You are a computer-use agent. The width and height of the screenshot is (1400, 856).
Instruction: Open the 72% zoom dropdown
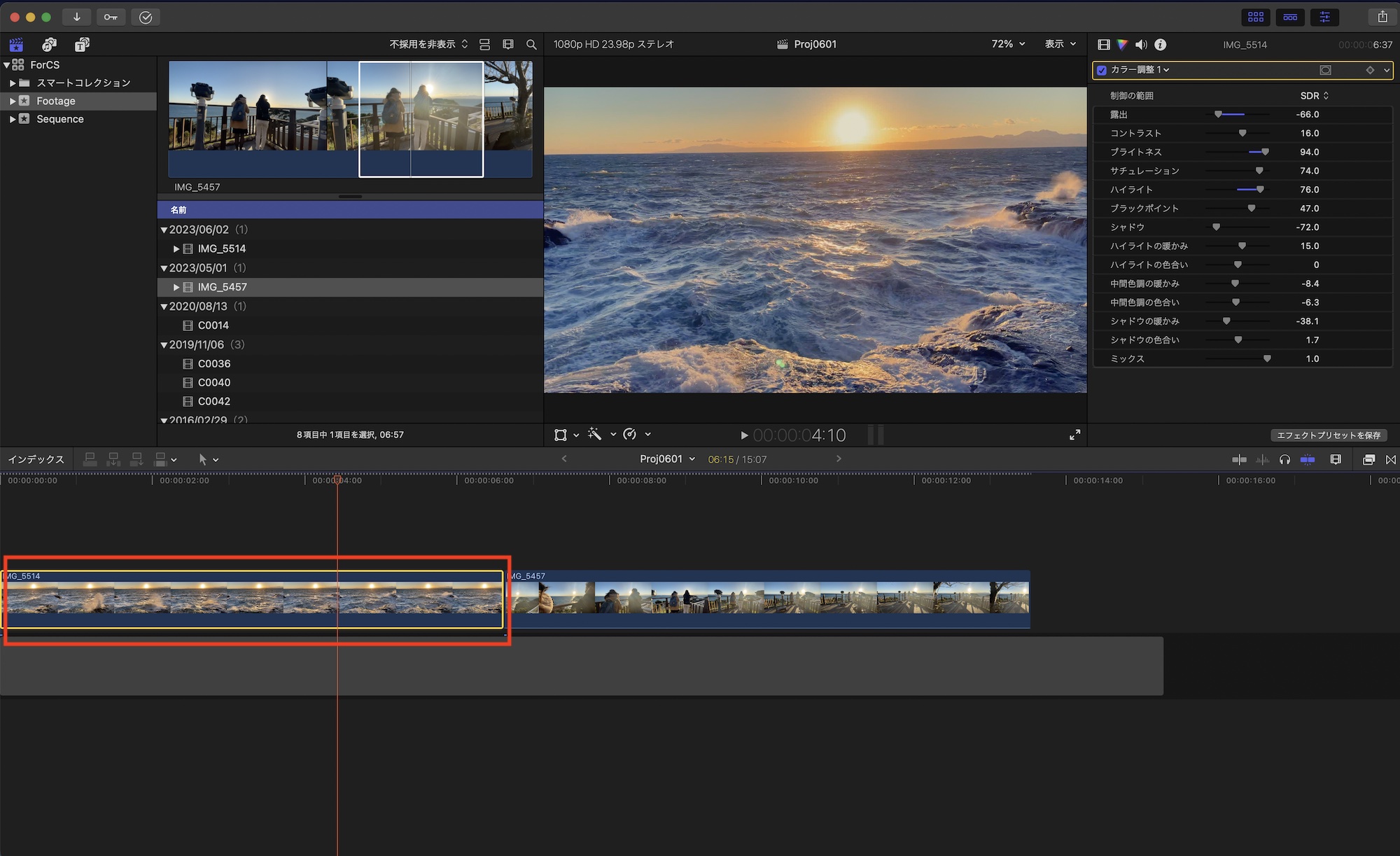(1008, 44)
